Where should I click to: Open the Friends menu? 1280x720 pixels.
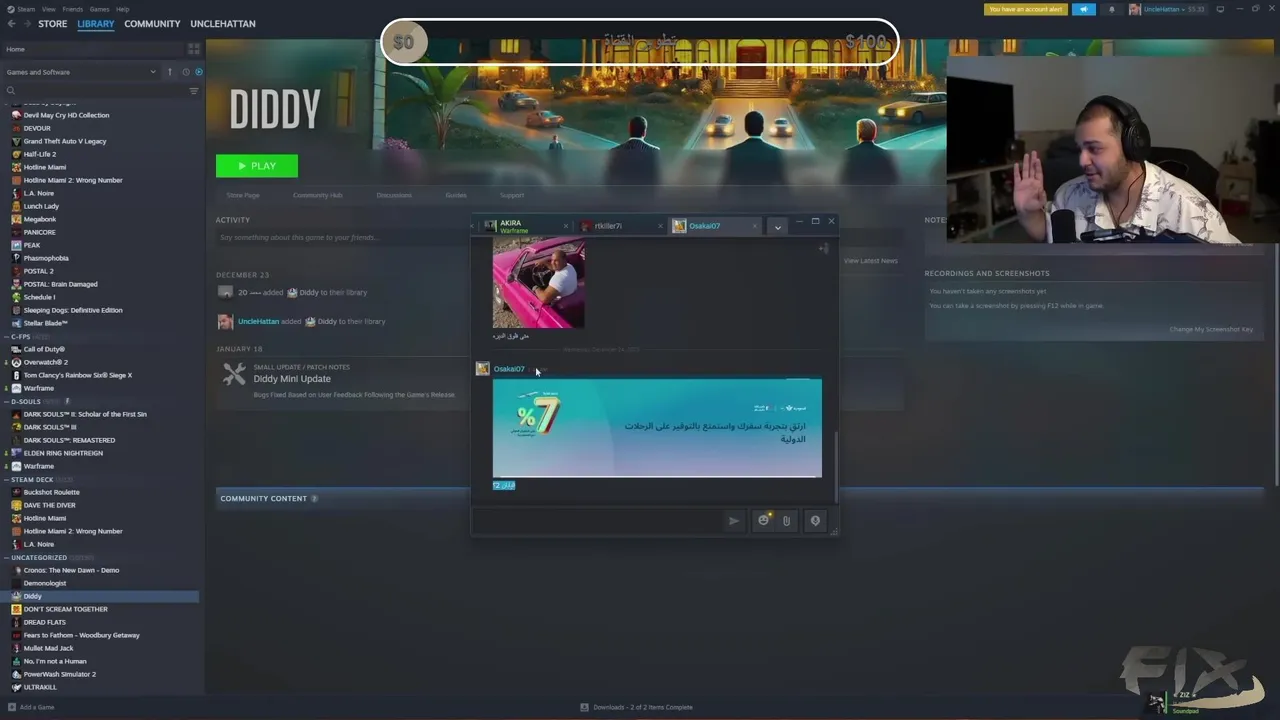[73, 9]
